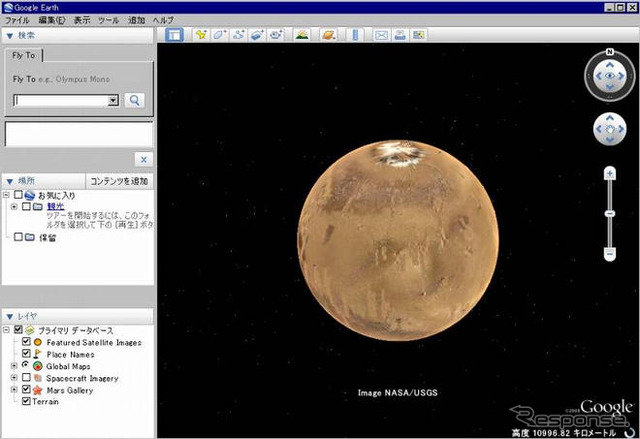Uncheck Featured Satellite Images layer
640x439 pixels.
click(26, 341)
